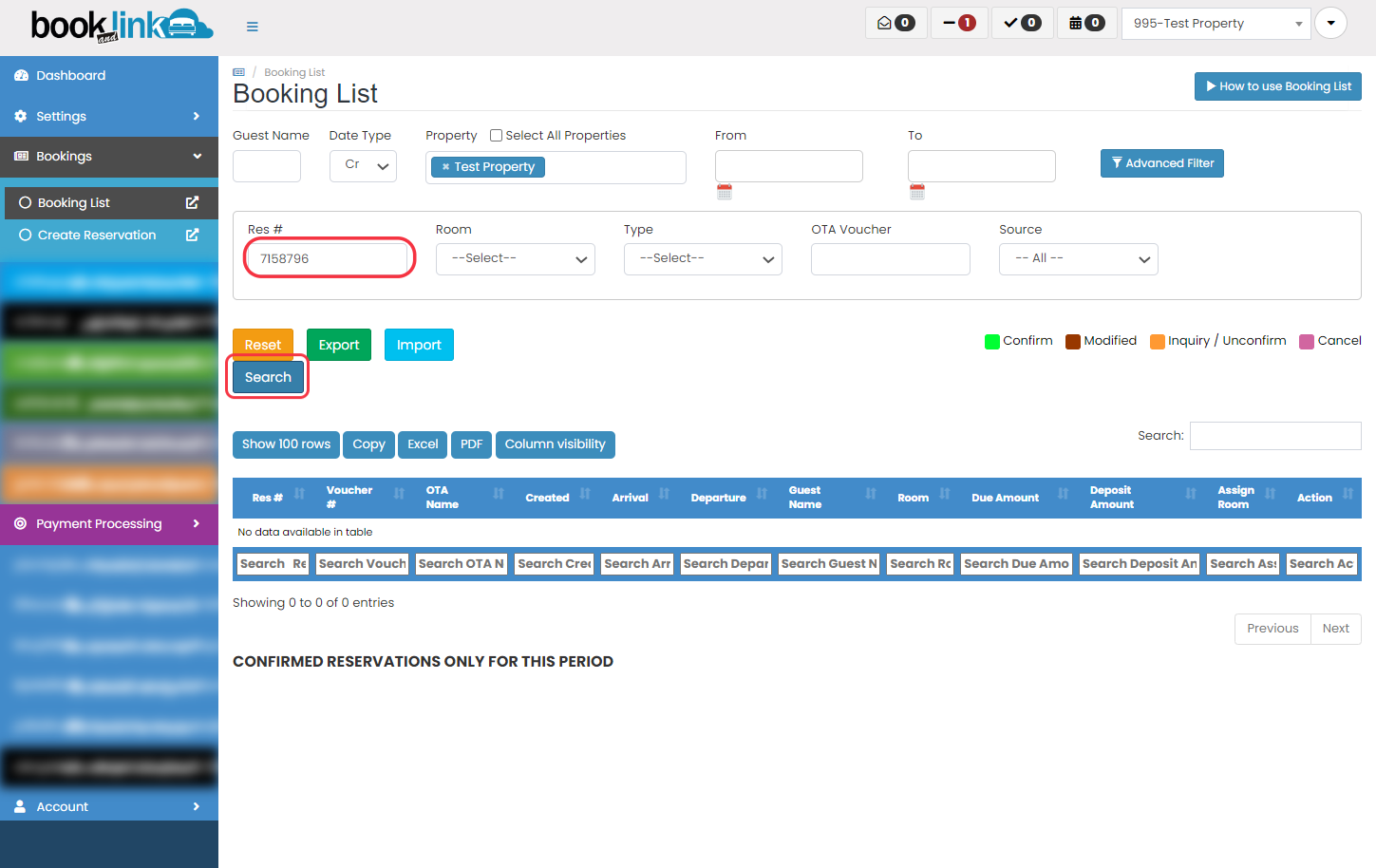
Task: Open Booking List in new window icon
Action: pos(192,202)
